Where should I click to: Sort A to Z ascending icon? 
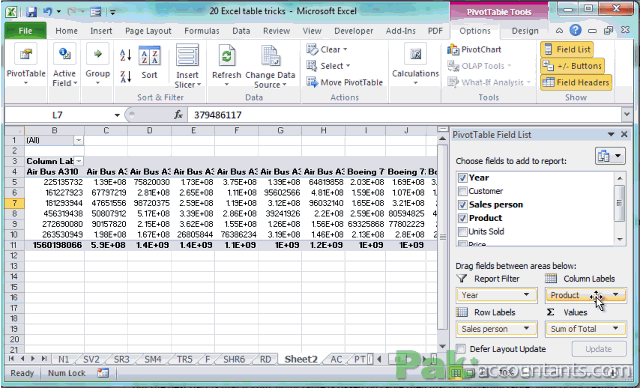(x=125, y=55)
